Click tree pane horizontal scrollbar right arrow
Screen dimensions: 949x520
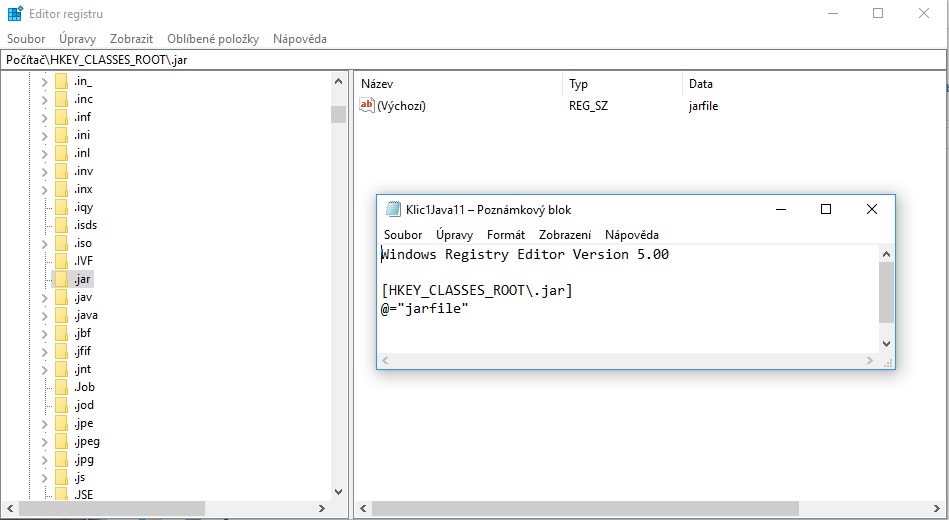(x=322, y=508)
